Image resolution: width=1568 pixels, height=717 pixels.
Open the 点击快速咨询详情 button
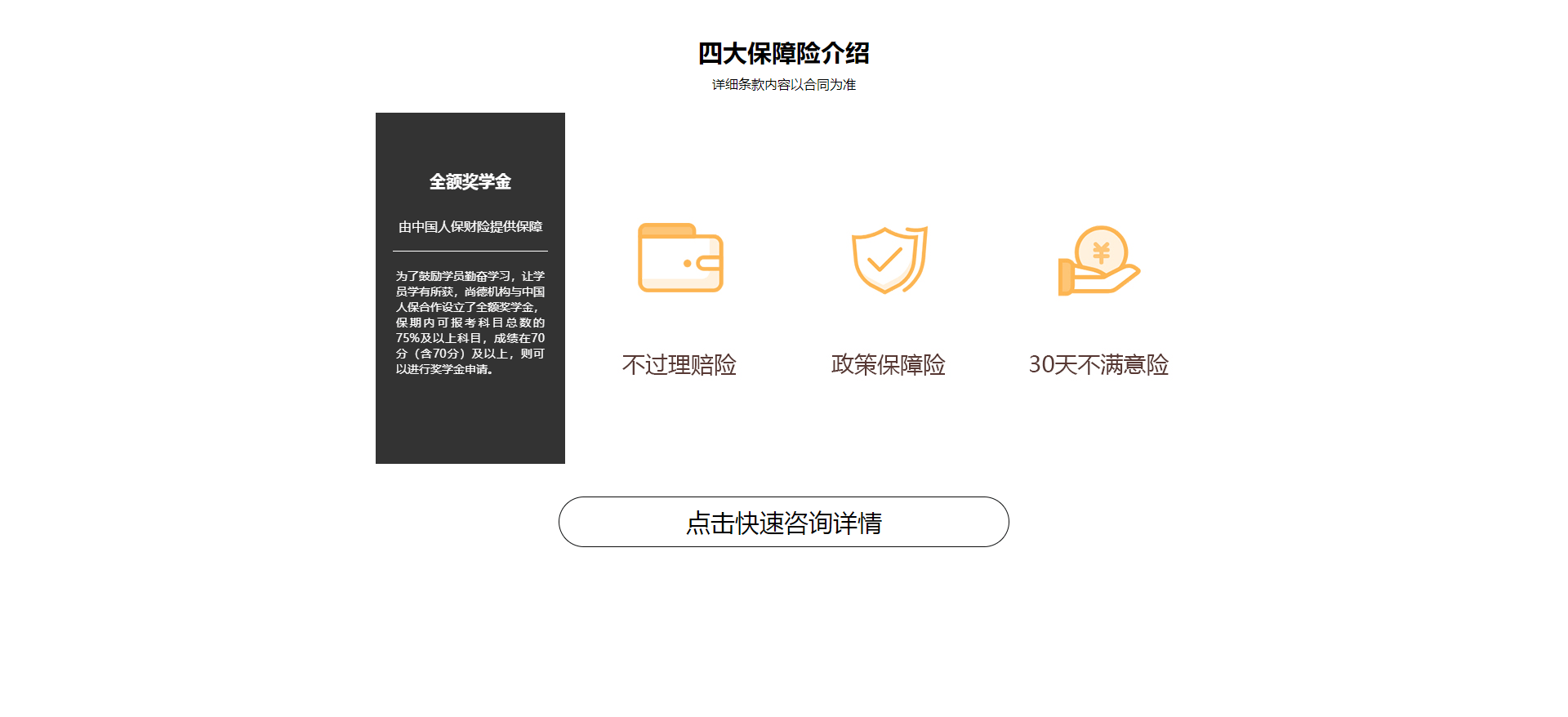[x=784, y=522]
